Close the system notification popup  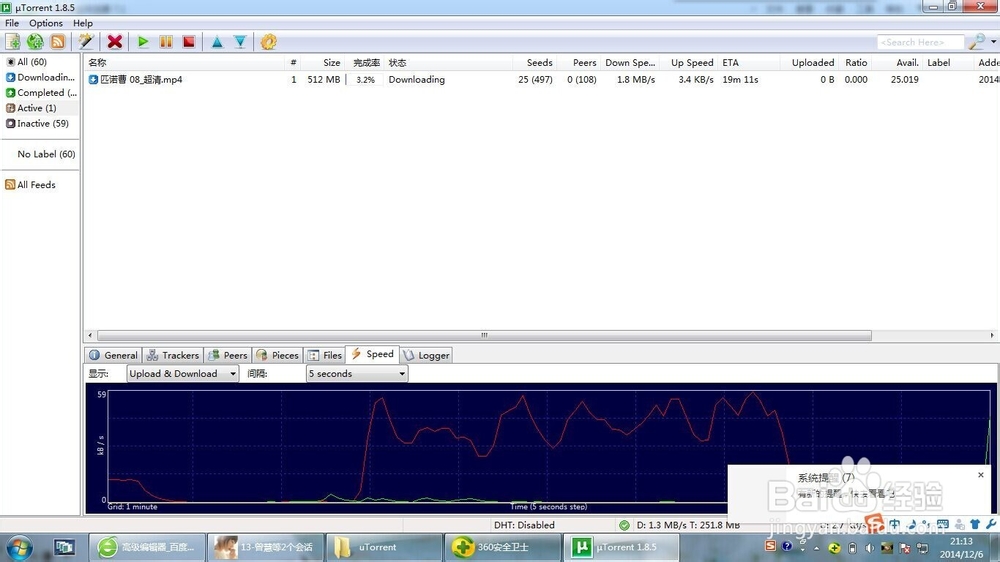pos(981,475)
